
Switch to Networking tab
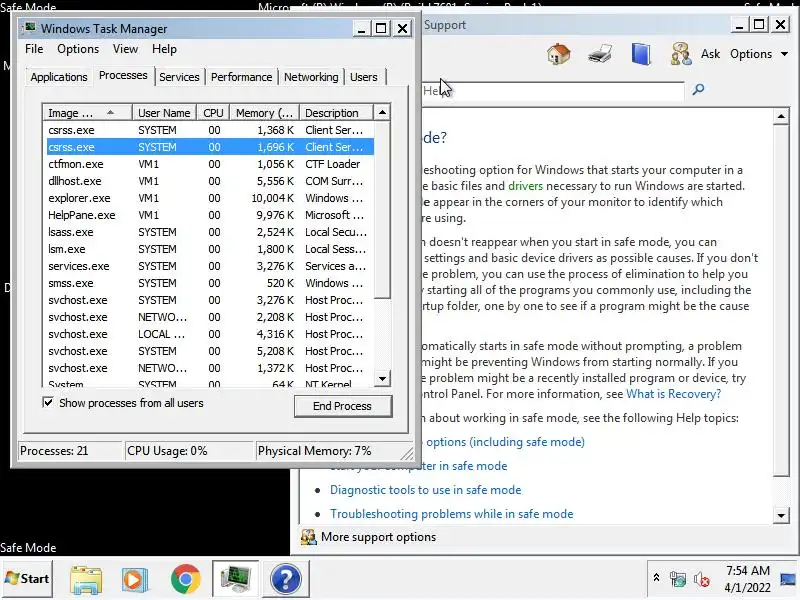311,77
